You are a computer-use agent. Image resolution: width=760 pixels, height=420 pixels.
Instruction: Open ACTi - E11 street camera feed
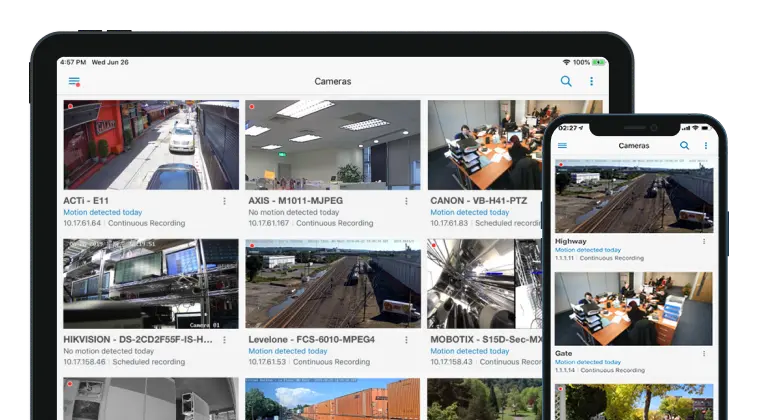tap(151, 144)
